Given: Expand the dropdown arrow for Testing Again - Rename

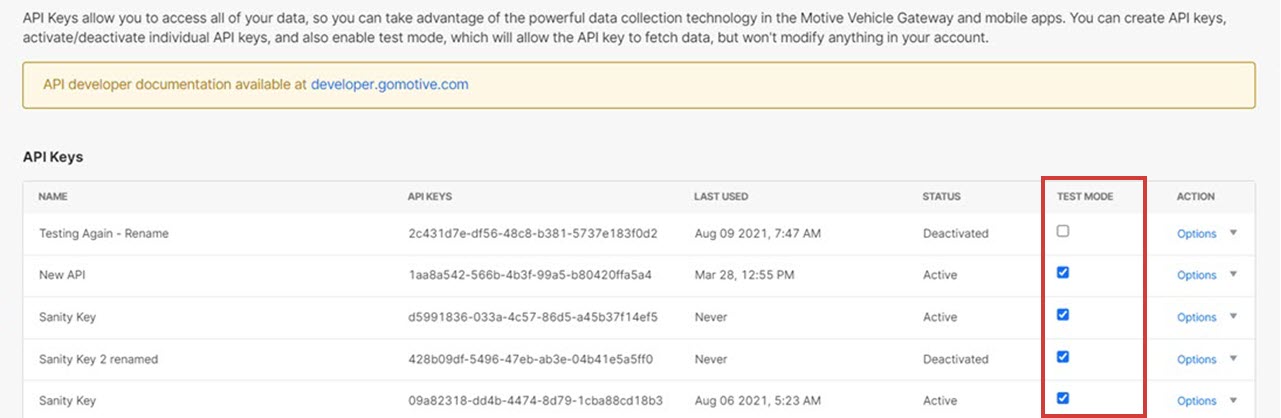Looking at the screenshot, I should (x=1233, y=233).
